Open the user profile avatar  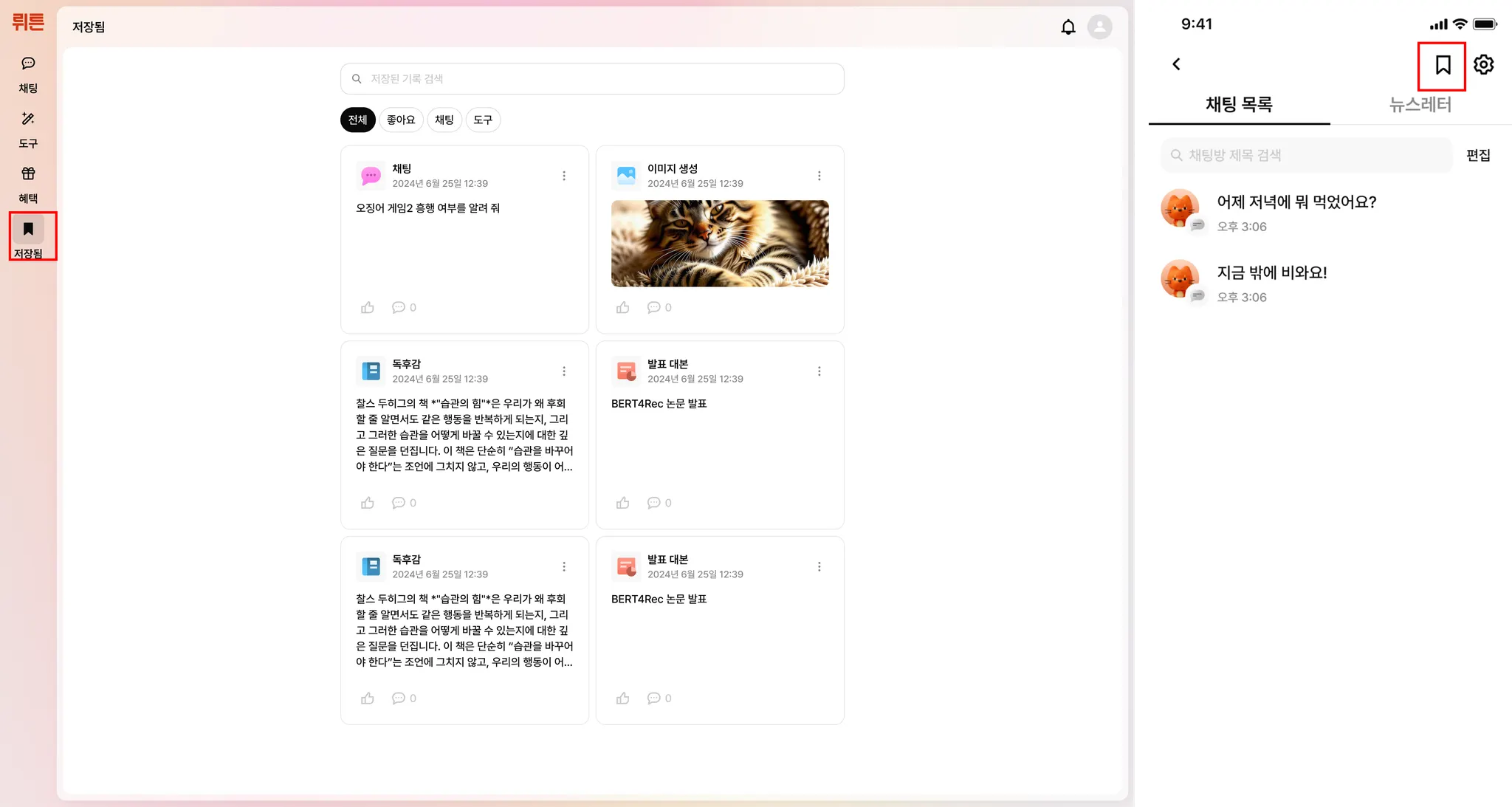1099,27
